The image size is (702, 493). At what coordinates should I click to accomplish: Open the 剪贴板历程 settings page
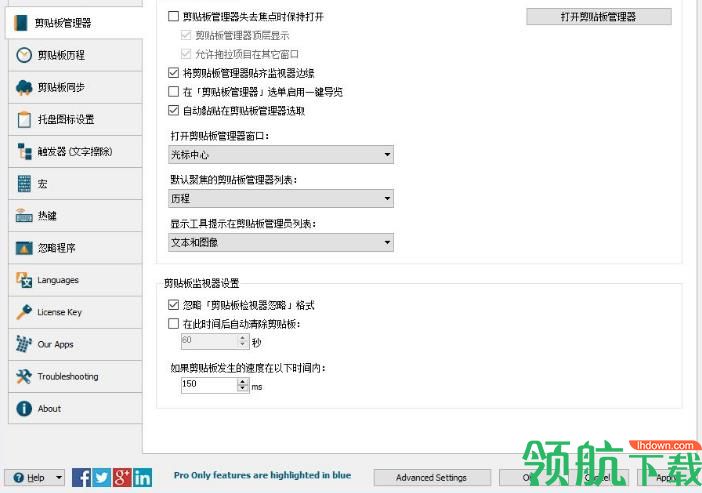click(x=75, y=55)
